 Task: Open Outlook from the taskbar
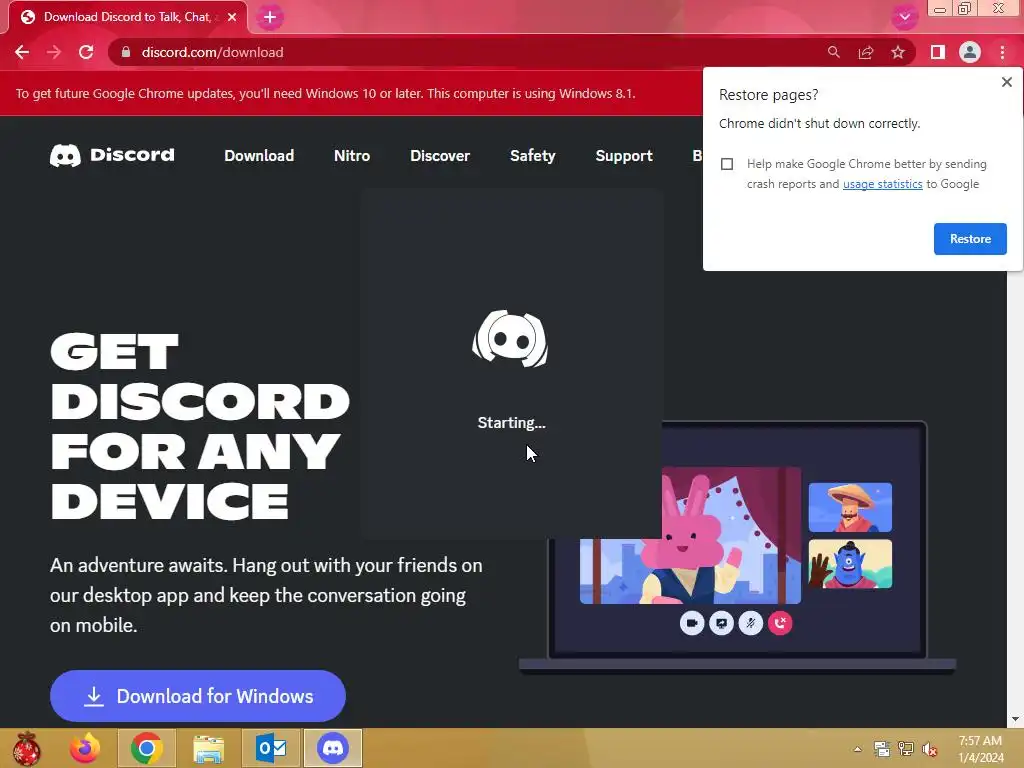tap(270, 748)
